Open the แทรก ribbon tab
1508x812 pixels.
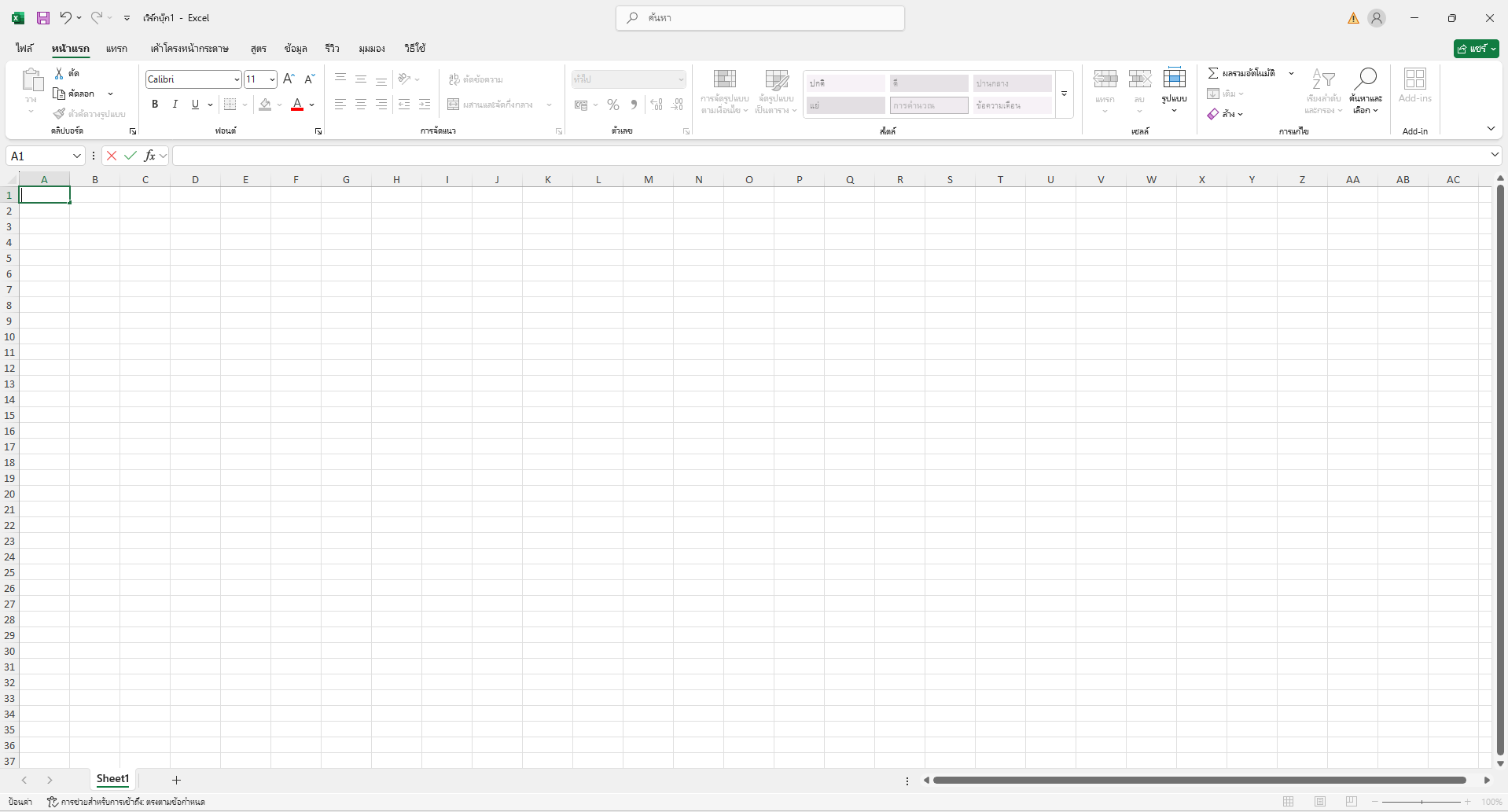tap(116, 49)
